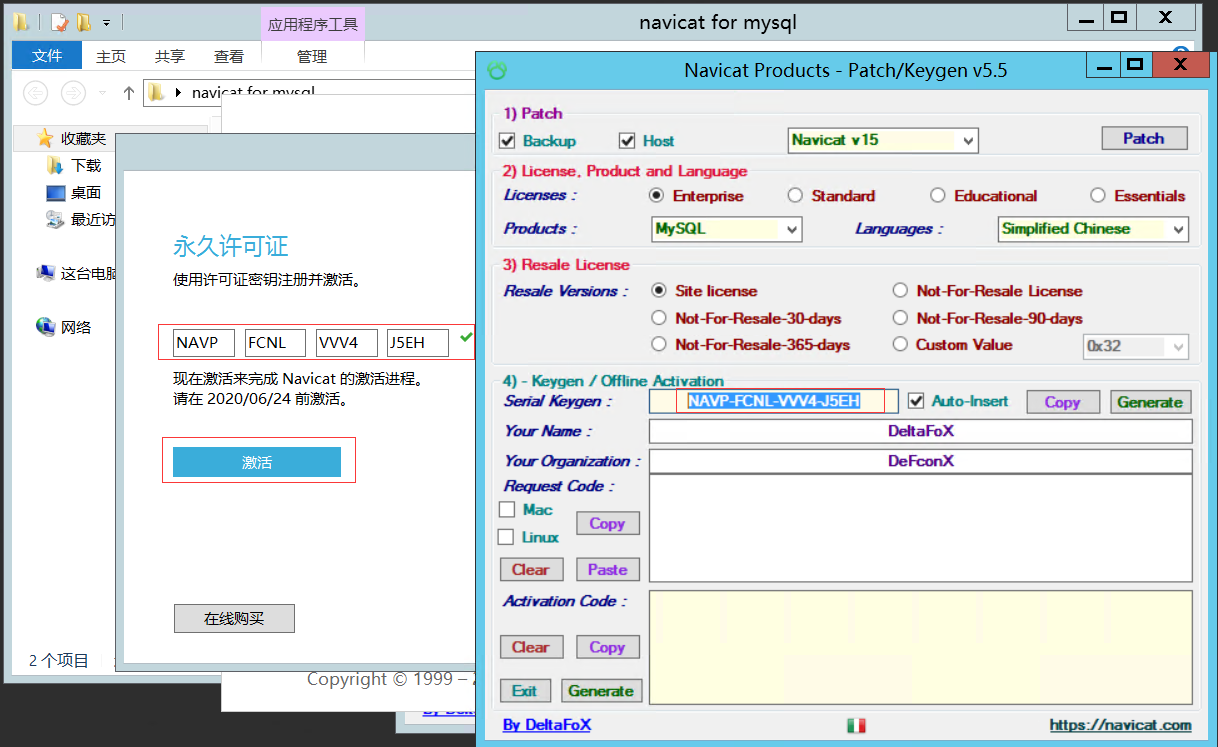Viewport: 1218px width, 747px height.
Task: Open the quick access toolbar customize arrow
Action: tap(107, 21)
